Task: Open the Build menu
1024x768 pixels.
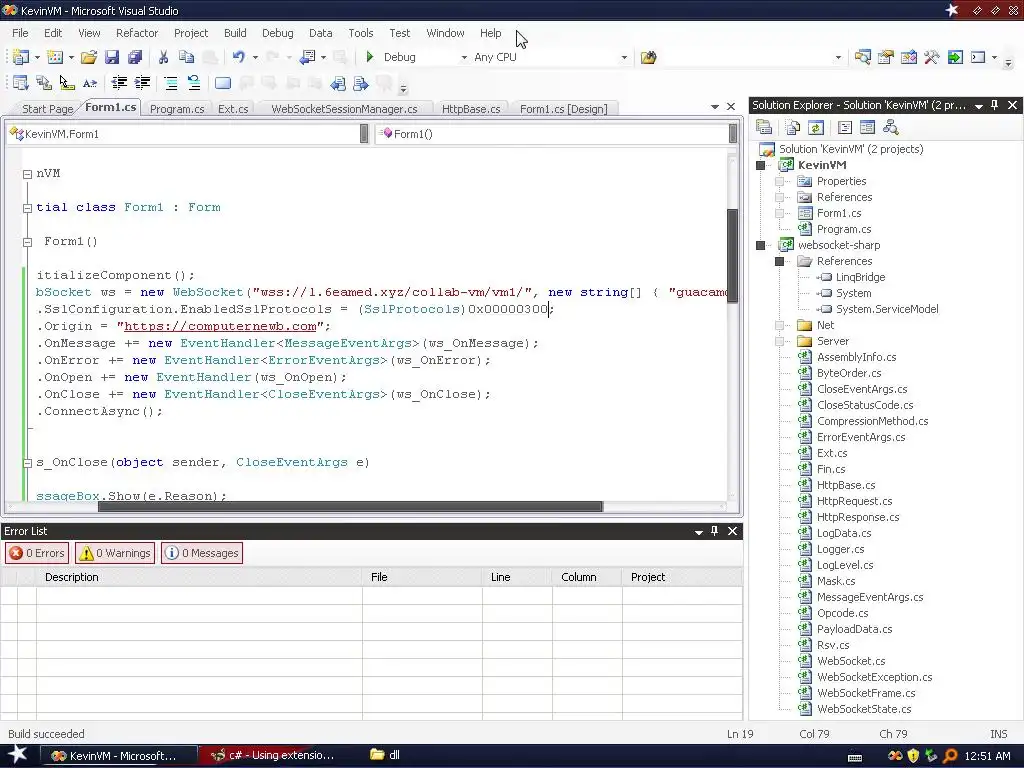Action: point(235,33)
